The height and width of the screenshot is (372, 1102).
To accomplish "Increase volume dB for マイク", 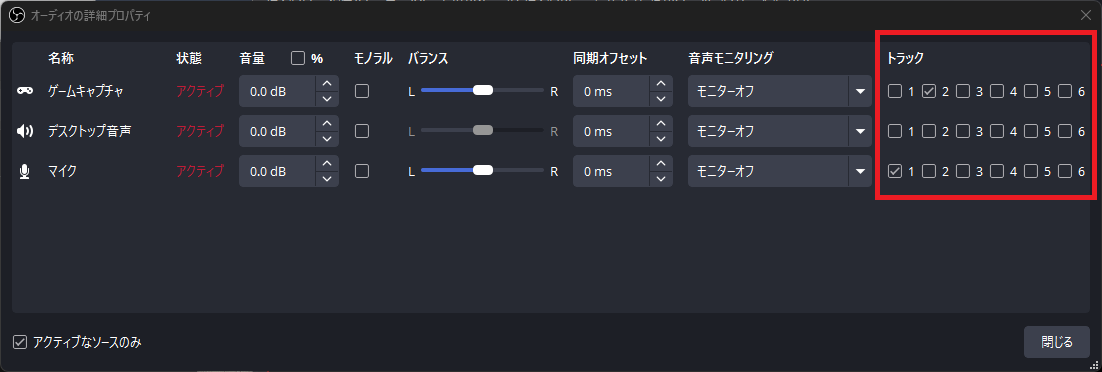I will (x=326, y=163).
